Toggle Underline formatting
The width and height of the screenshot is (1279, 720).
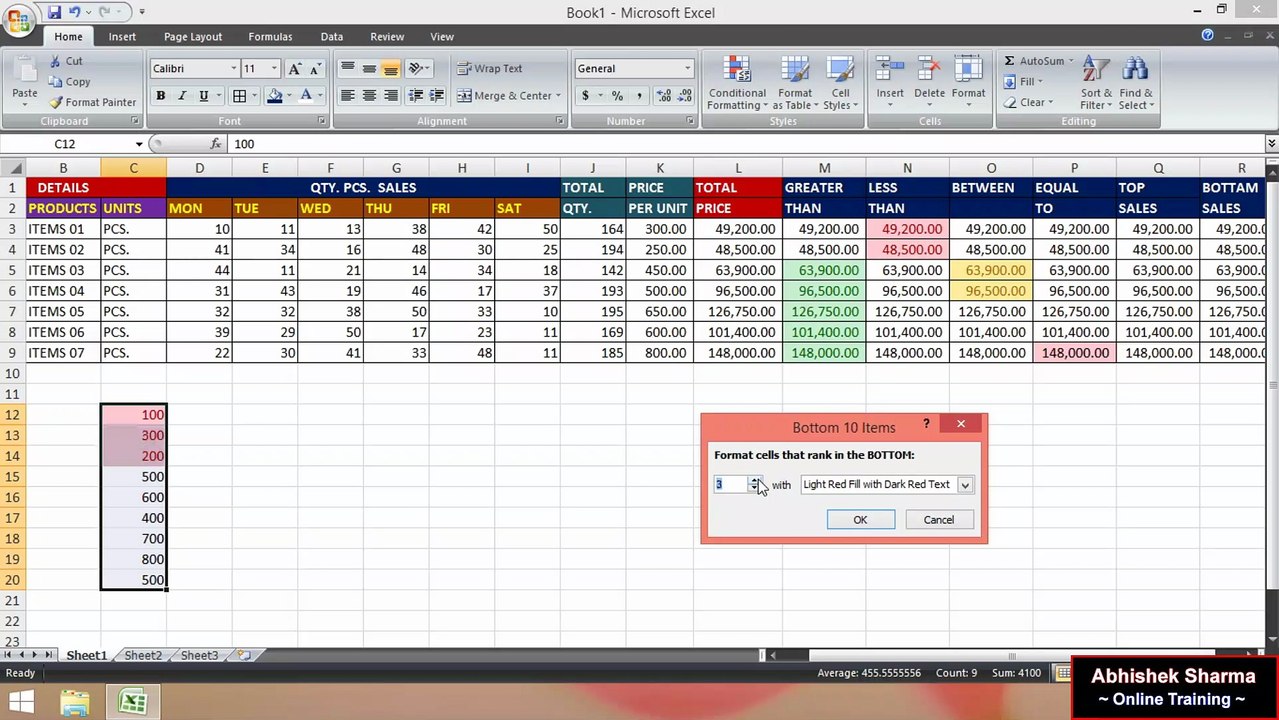[x=203, y=96]
